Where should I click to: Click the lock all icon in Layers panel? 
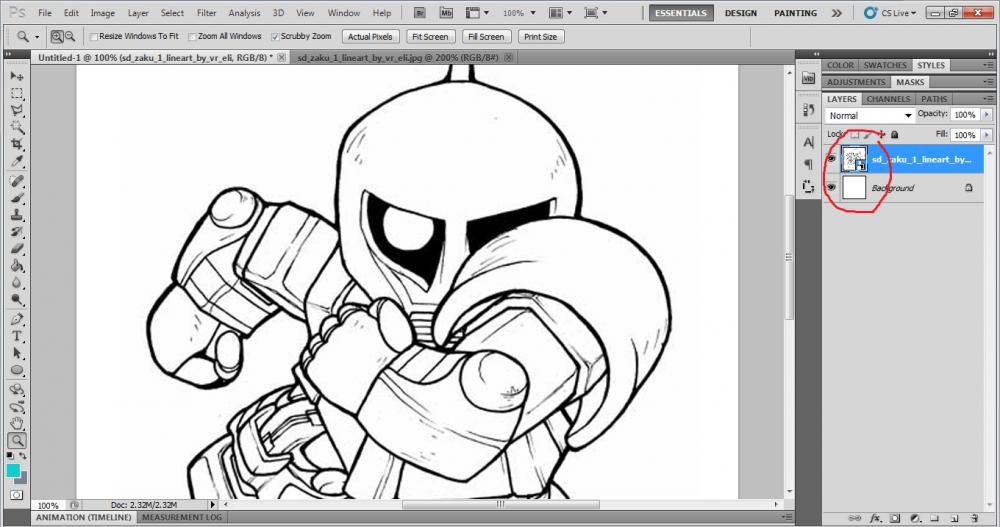(895, 134)
